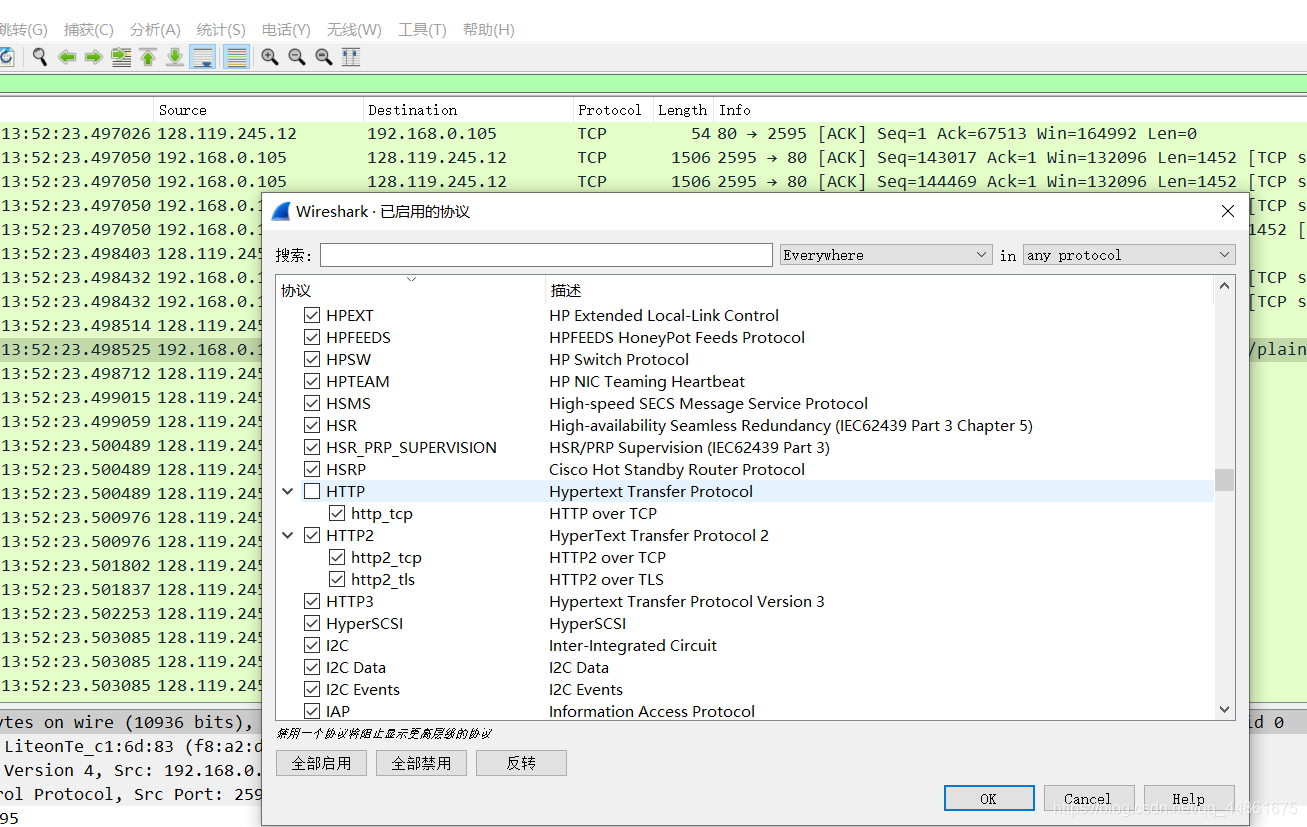The width and height of the screenshot is (1307, 827).
Task: Click the scrollbar down arrow in protocol list
Action: tap(1224, 709)
